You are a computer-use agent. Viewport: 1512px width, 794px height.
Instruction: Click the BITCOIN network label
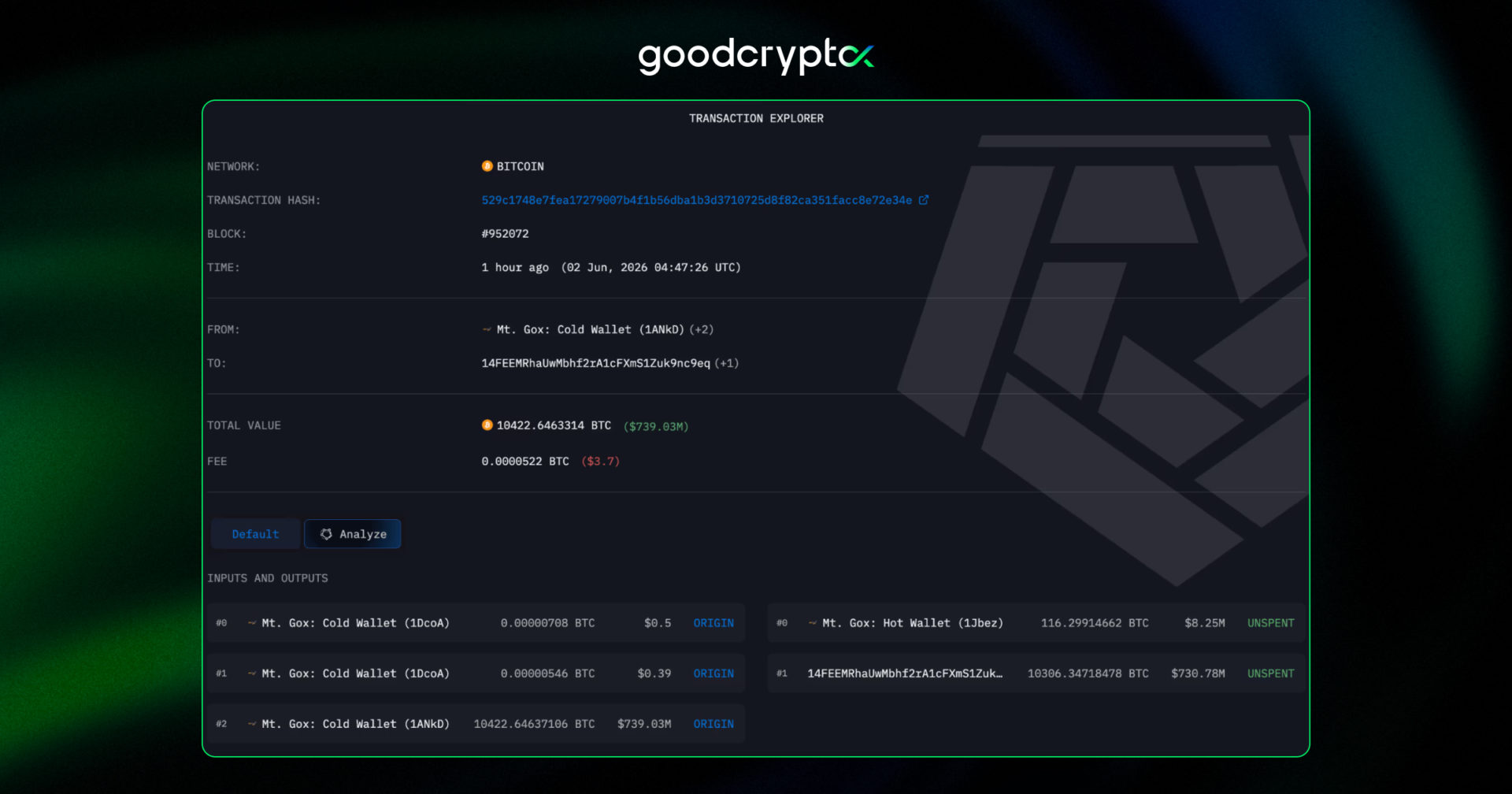click(520, 166)
